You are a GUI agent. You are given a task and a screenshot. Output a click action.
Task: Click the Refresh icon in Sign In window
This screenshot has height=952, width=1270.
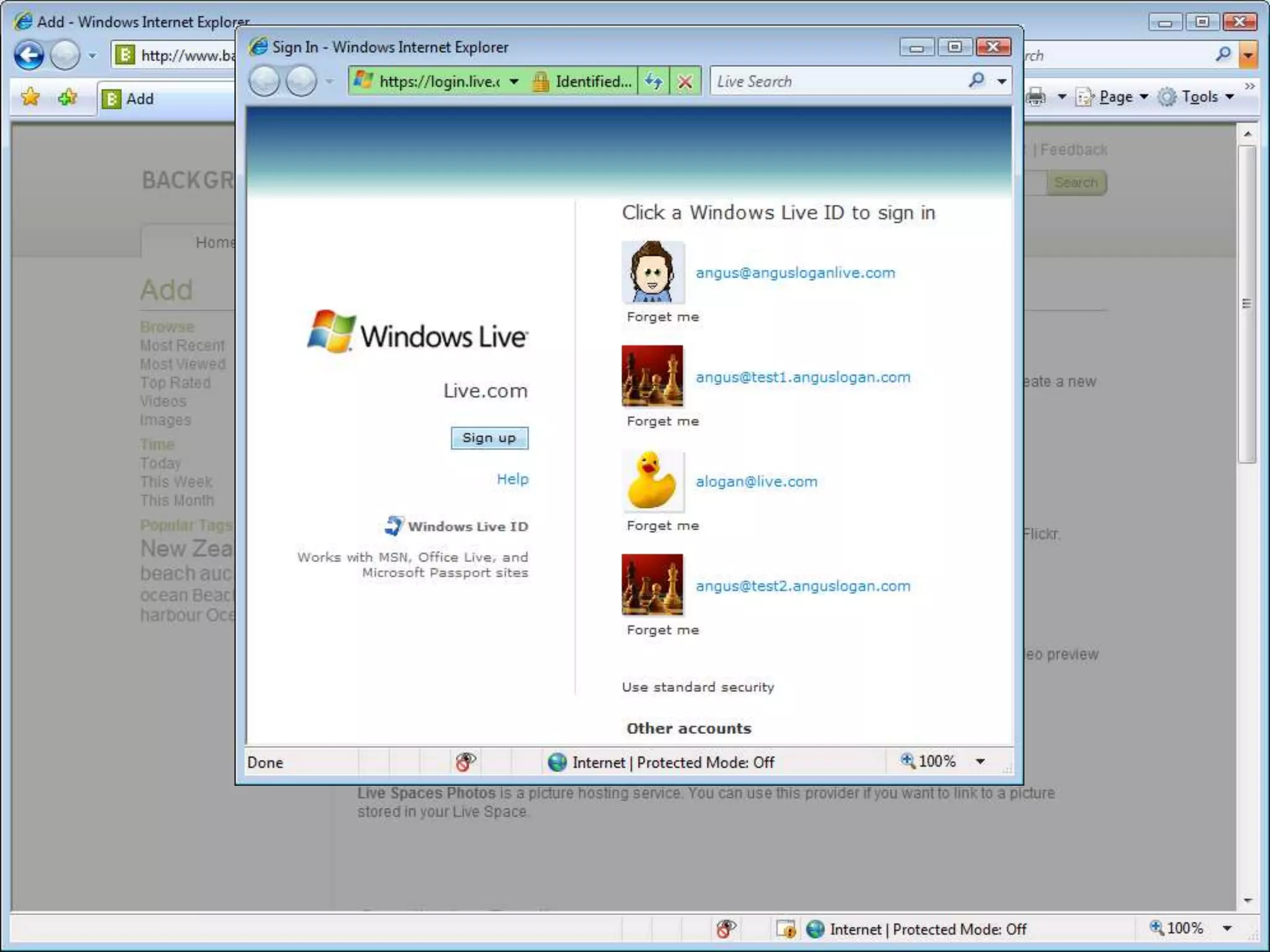point(654,81)
